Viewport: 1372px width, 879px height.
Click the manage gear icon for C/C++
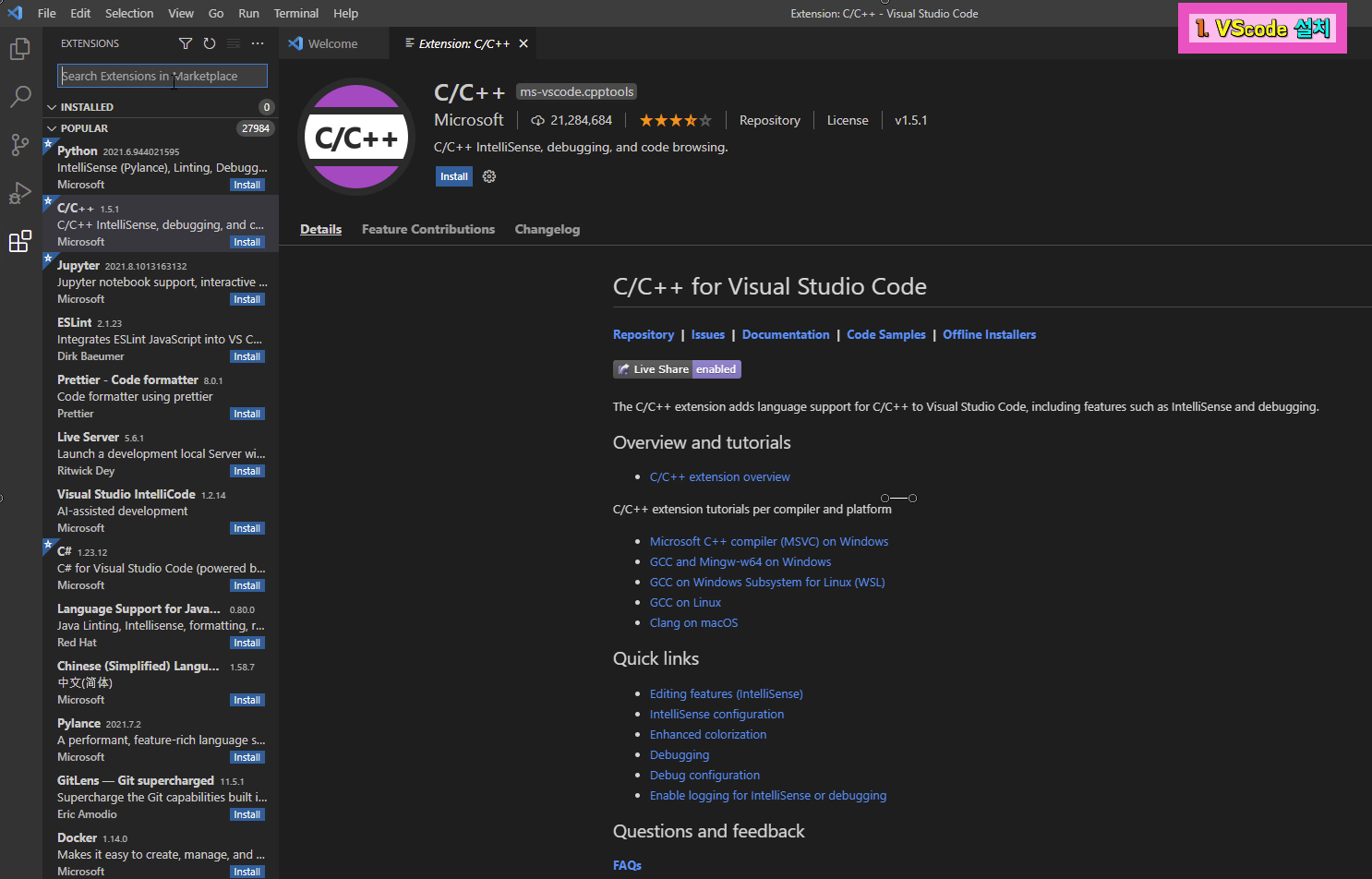[489, 176]
